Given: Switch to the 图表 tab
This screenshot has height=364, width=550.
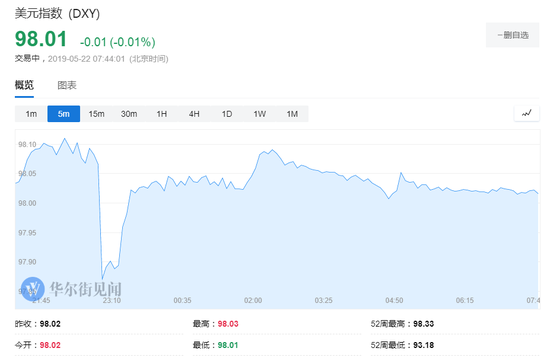Looking at the screenshot, I should pos(67,85).
